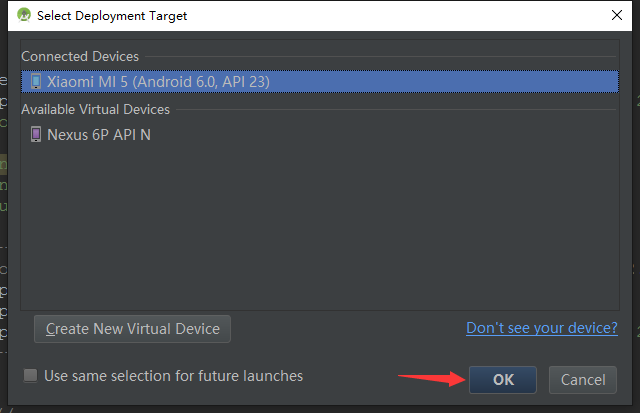Tick the same selection checkbox box
The width and height of the screenshot is (640, 413).
coord(31,376)
